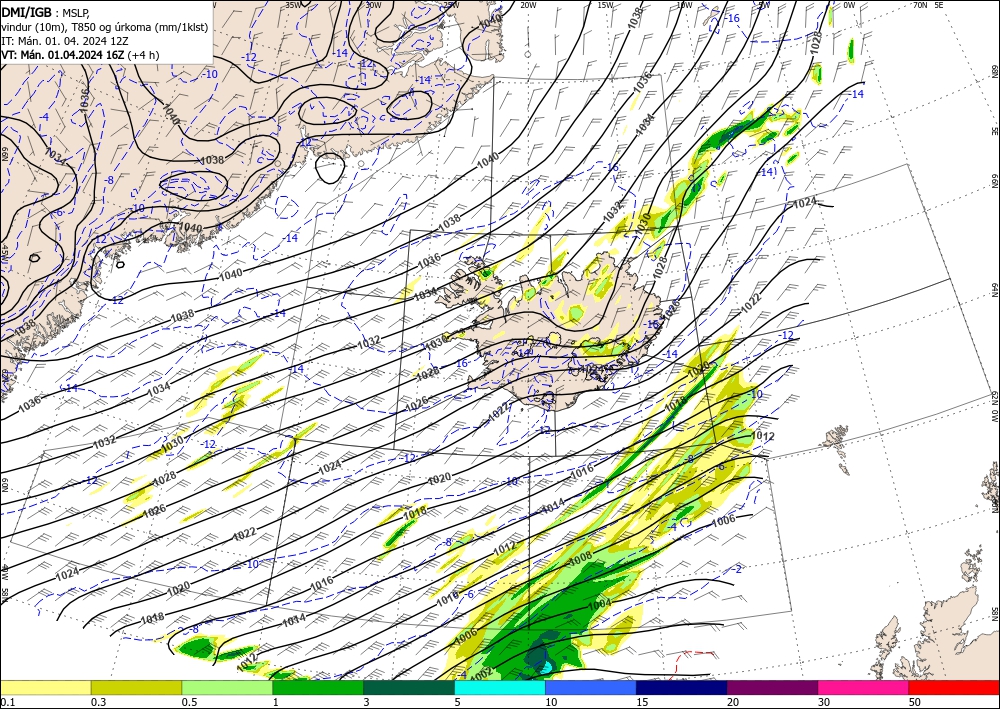Click the '25W' longitude label at top
This screenshot has width=1000, height=709.
point(450,4)
